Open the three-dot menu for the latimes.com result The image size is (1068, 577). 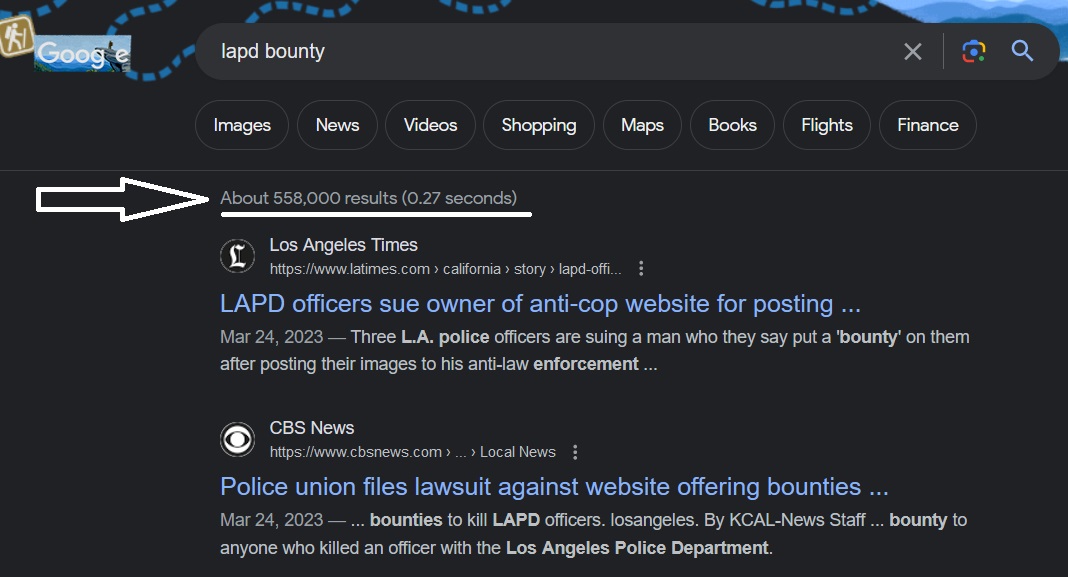coord(641,268)
